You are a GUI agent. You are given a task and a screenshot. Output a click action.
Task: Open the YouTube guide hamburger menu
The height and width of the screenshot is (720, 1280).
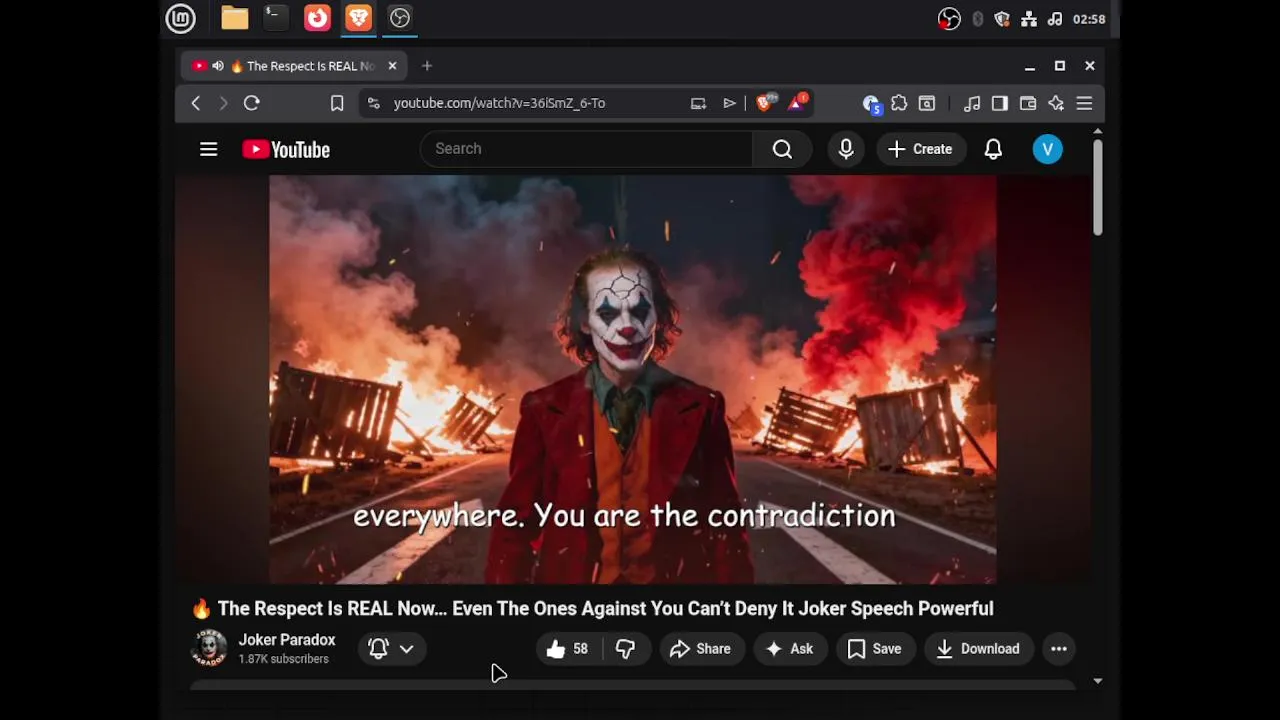(x=208, y=149)
